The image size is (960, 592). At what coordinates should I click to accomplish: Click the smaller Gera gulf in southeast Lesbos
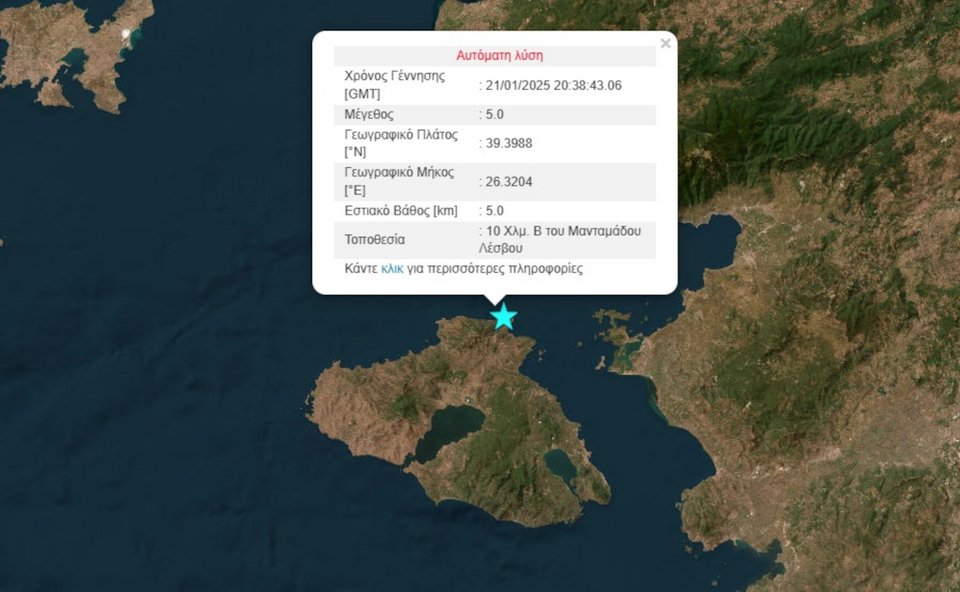click(559, 464)
